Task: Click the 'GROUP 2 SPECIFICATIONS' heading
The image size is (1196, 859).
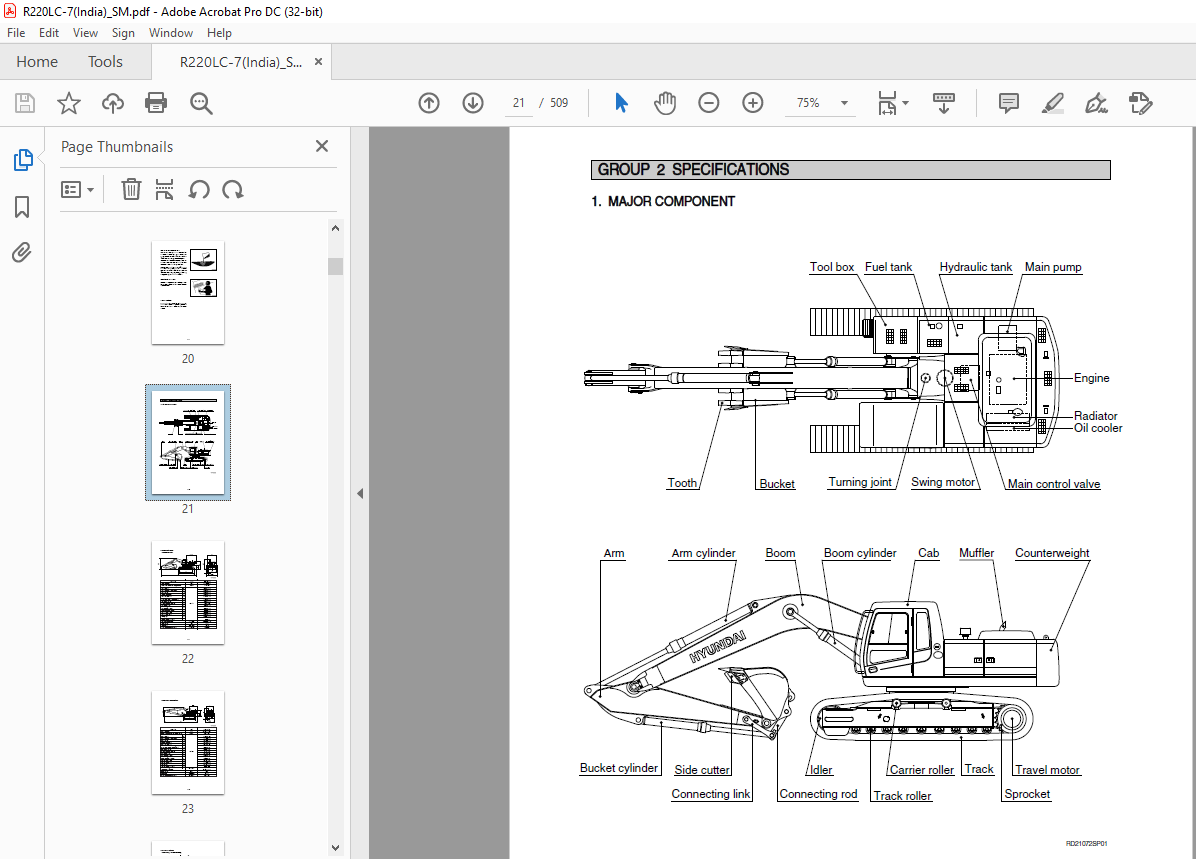Action: pos(693,169)
